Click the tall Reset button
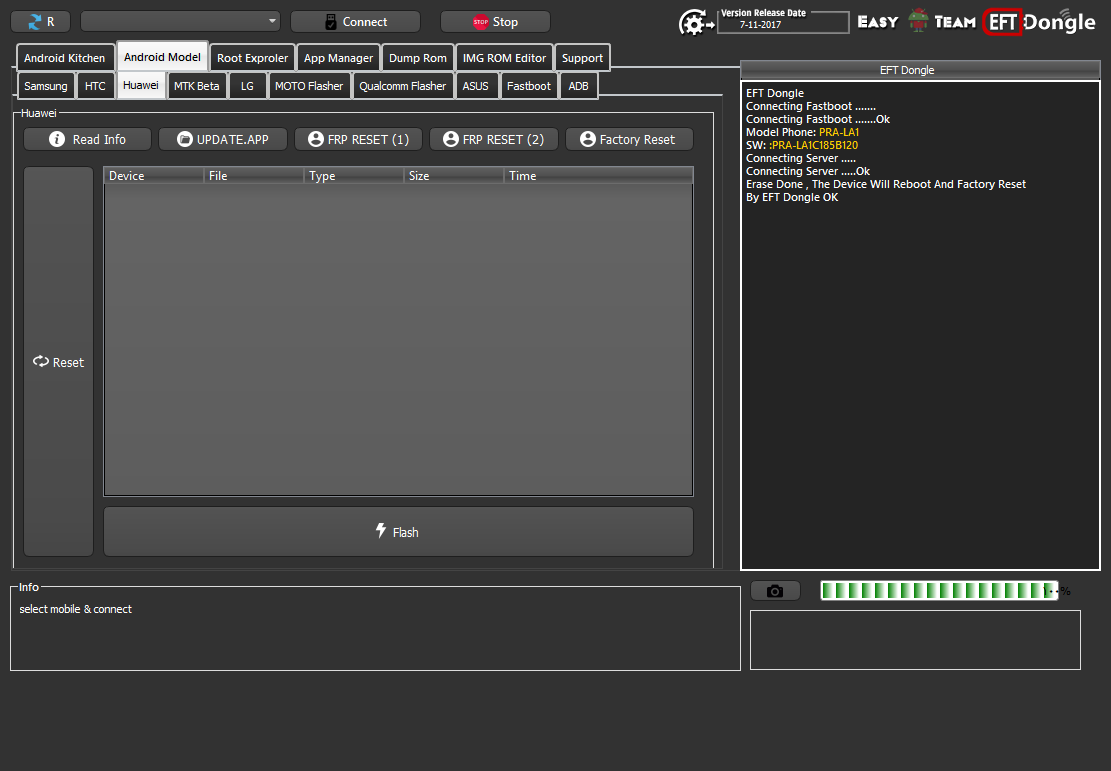The height and width of the screenshot is (771, 1111). click(59, 362)
